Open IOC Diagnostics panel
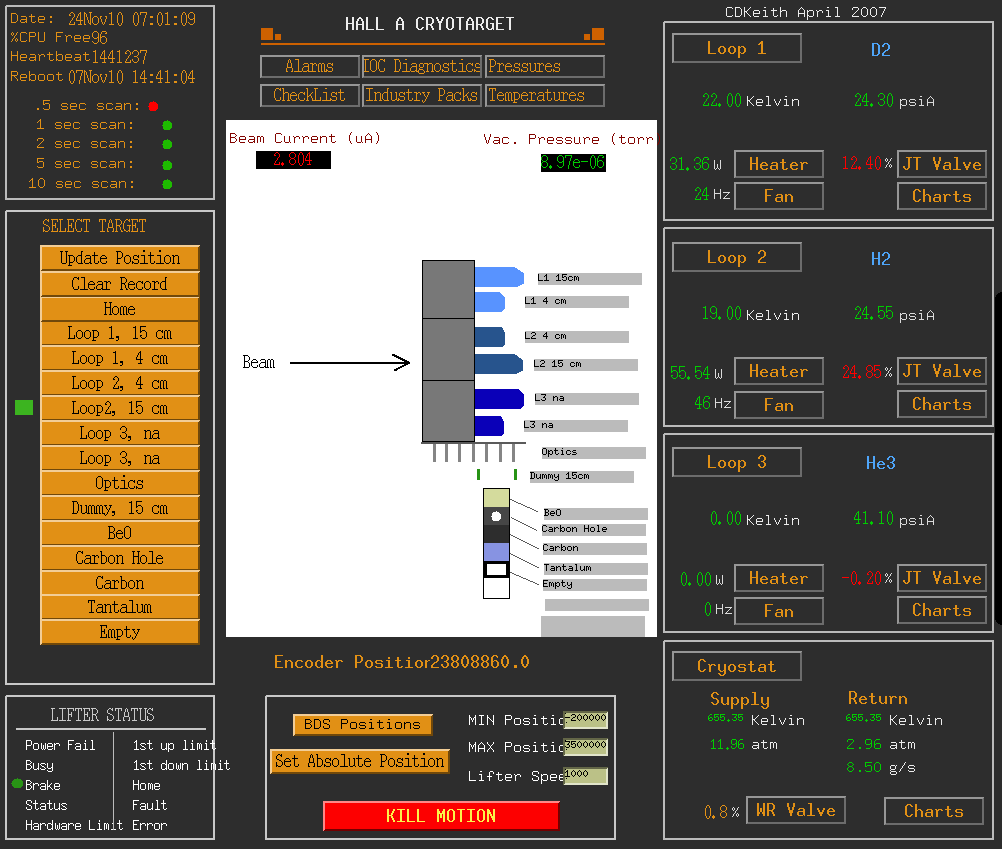This screenshot has height=849, width=1002. pos(421,66)
